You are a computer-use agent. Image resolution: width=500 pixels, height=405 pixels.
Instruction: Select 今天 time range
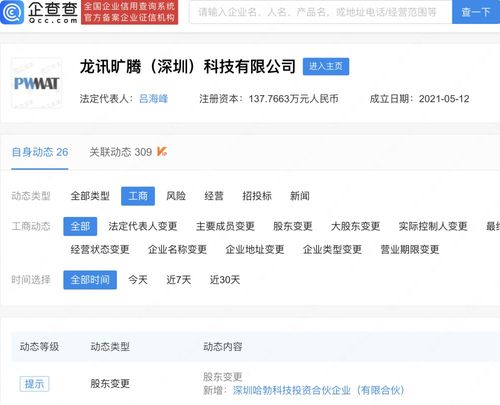138,280
